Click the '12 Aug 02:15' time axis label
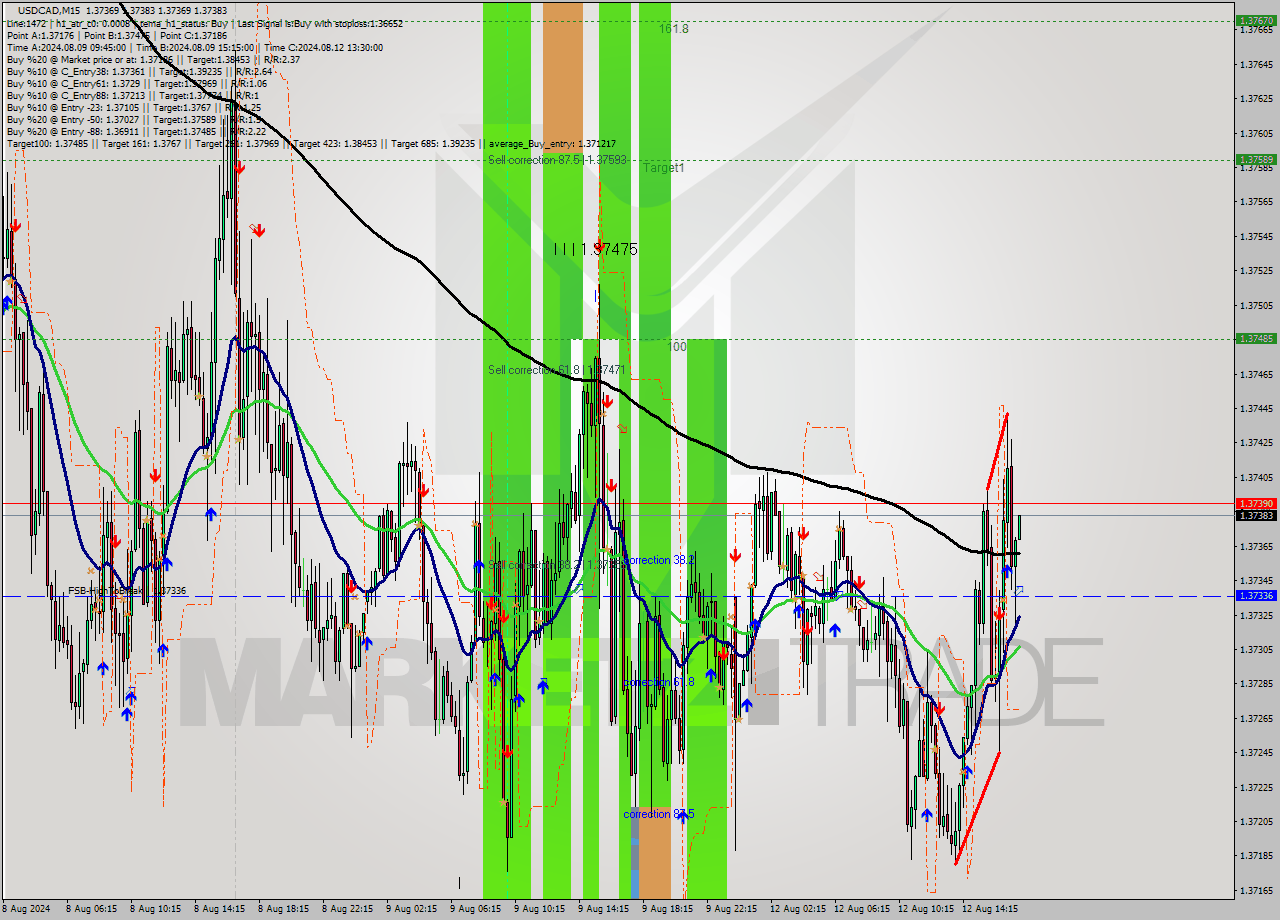 [798, 909]
